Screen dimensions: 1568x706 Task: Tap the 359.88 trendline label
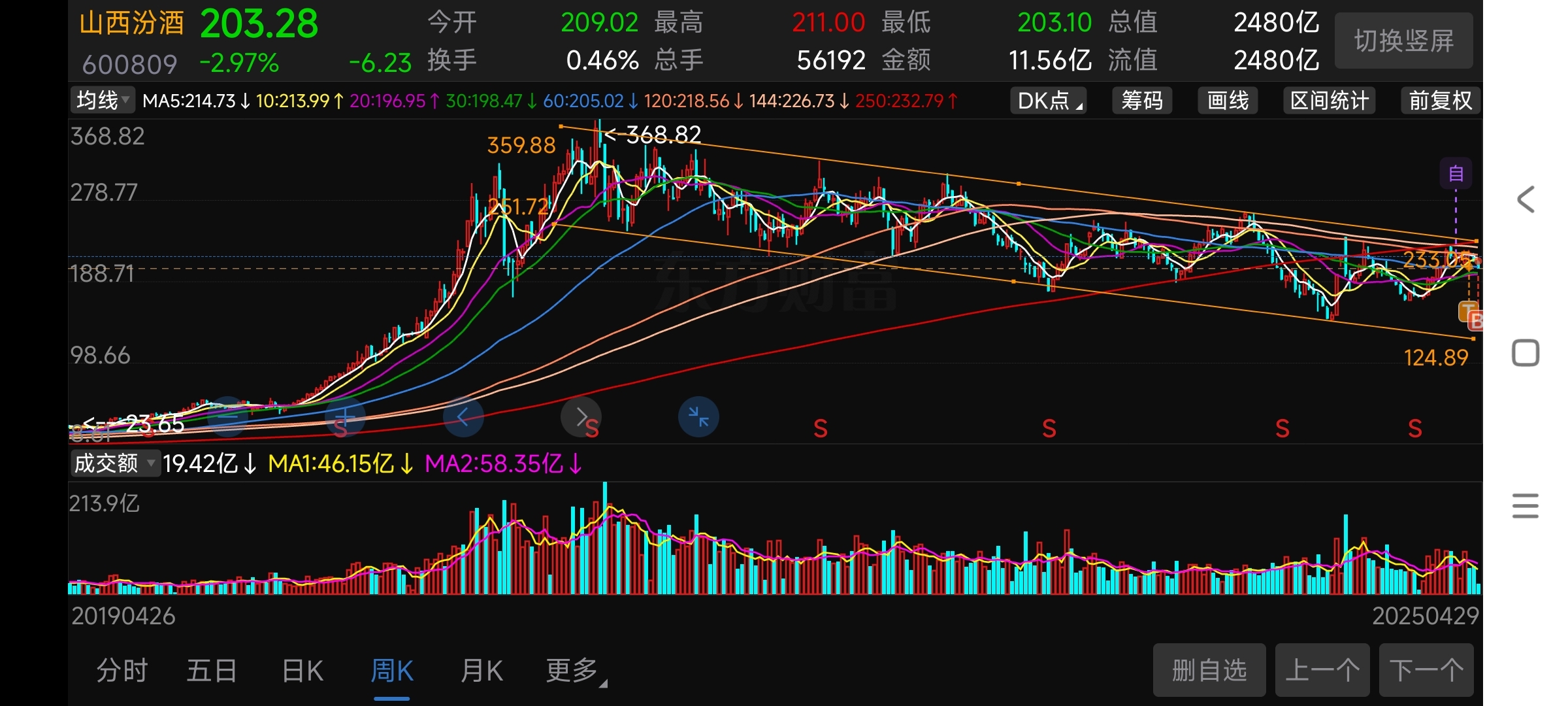pos(521,145)
